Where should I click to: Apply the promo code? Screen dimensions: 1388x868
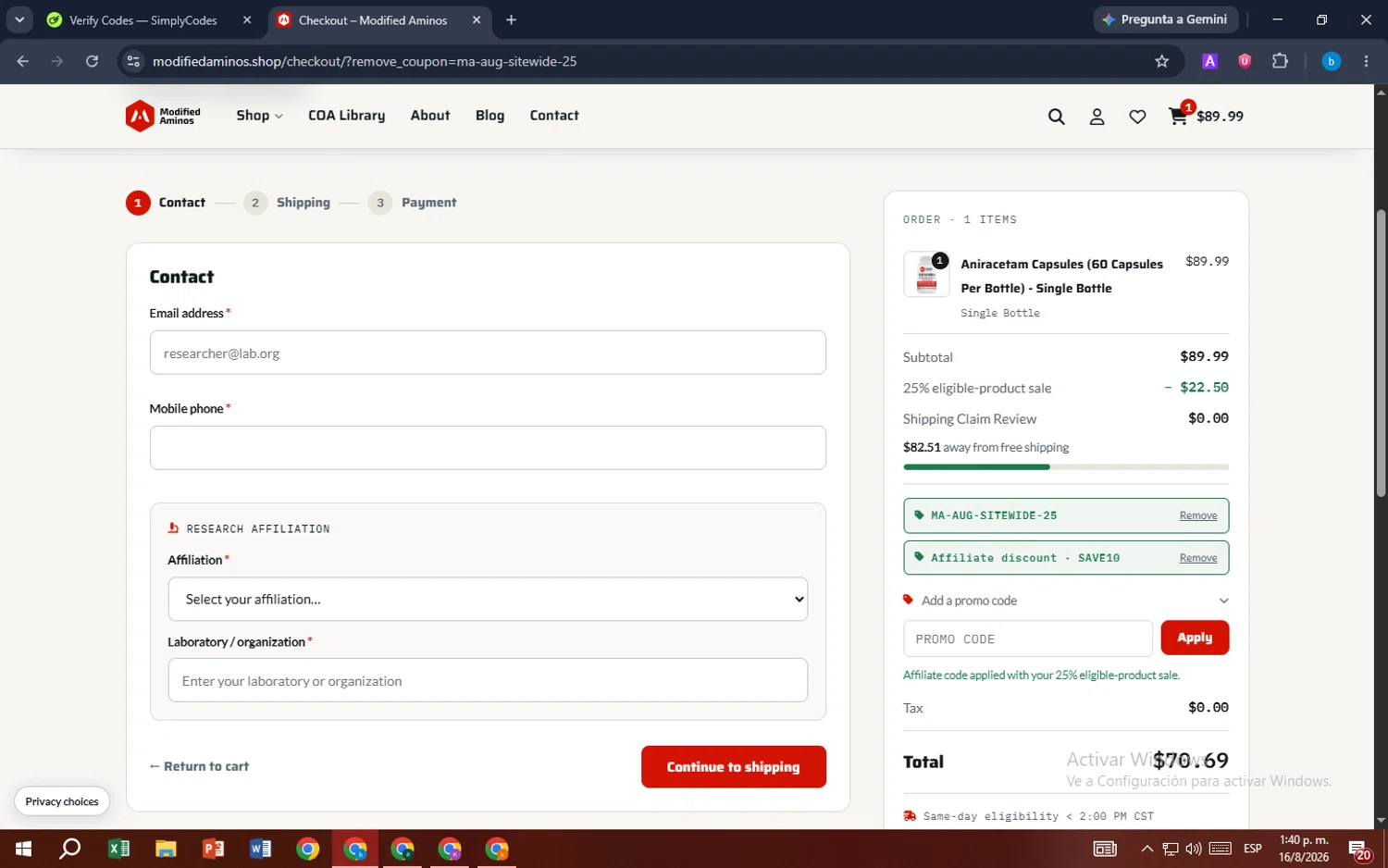pyautogui.click(x=1195, y=638)
